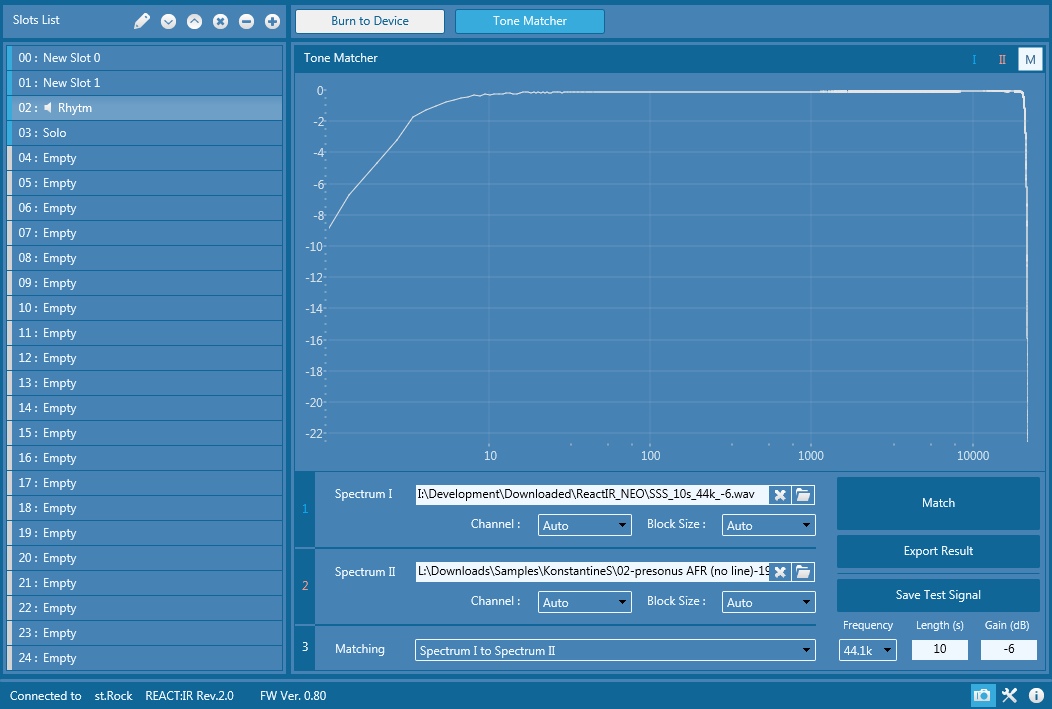The height and width of the screenshot is (709, 1052).
Task: Click the pencil rename slot icon
Action: pos(142,21)
